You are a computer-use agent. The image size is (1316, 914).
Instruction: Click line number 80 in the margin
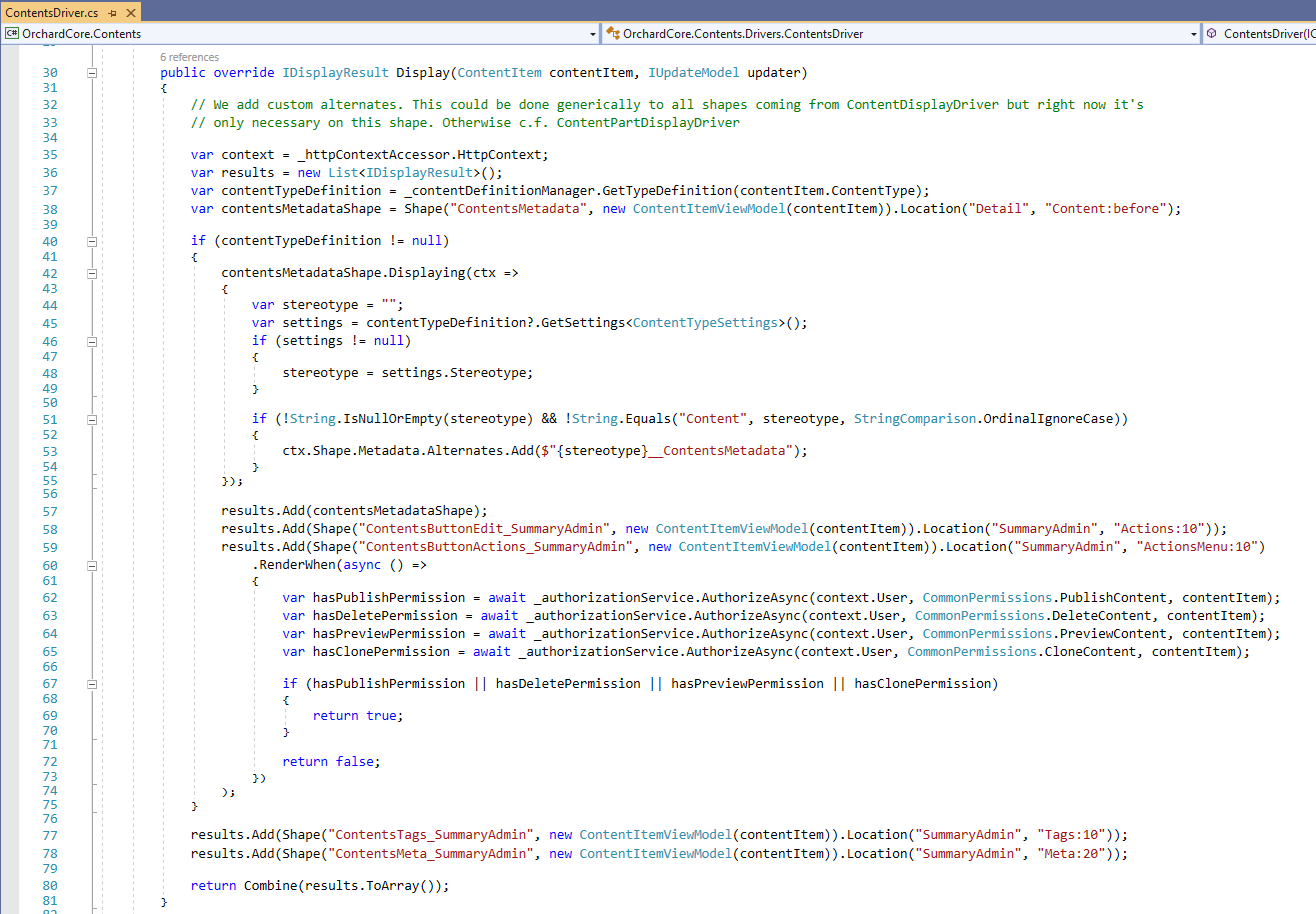50,886
